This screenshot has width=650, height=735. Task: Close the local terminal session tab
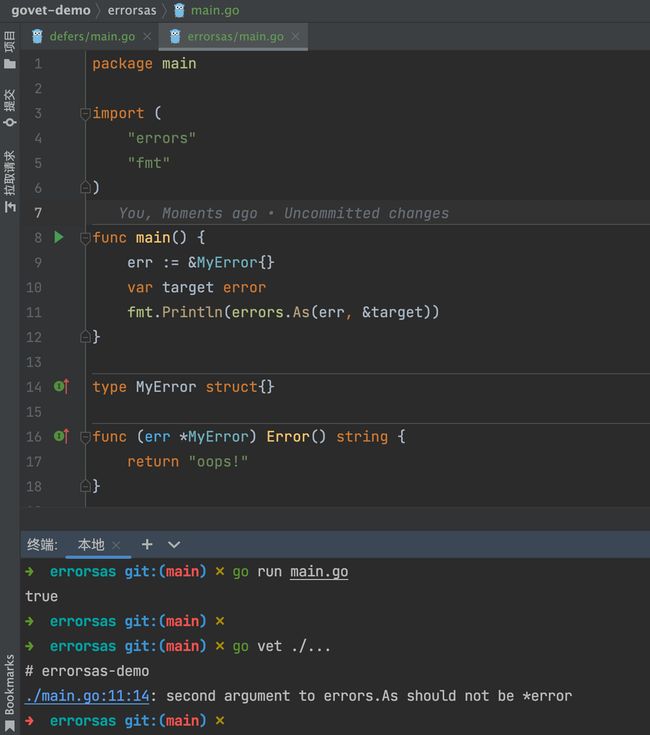point(116,545)
